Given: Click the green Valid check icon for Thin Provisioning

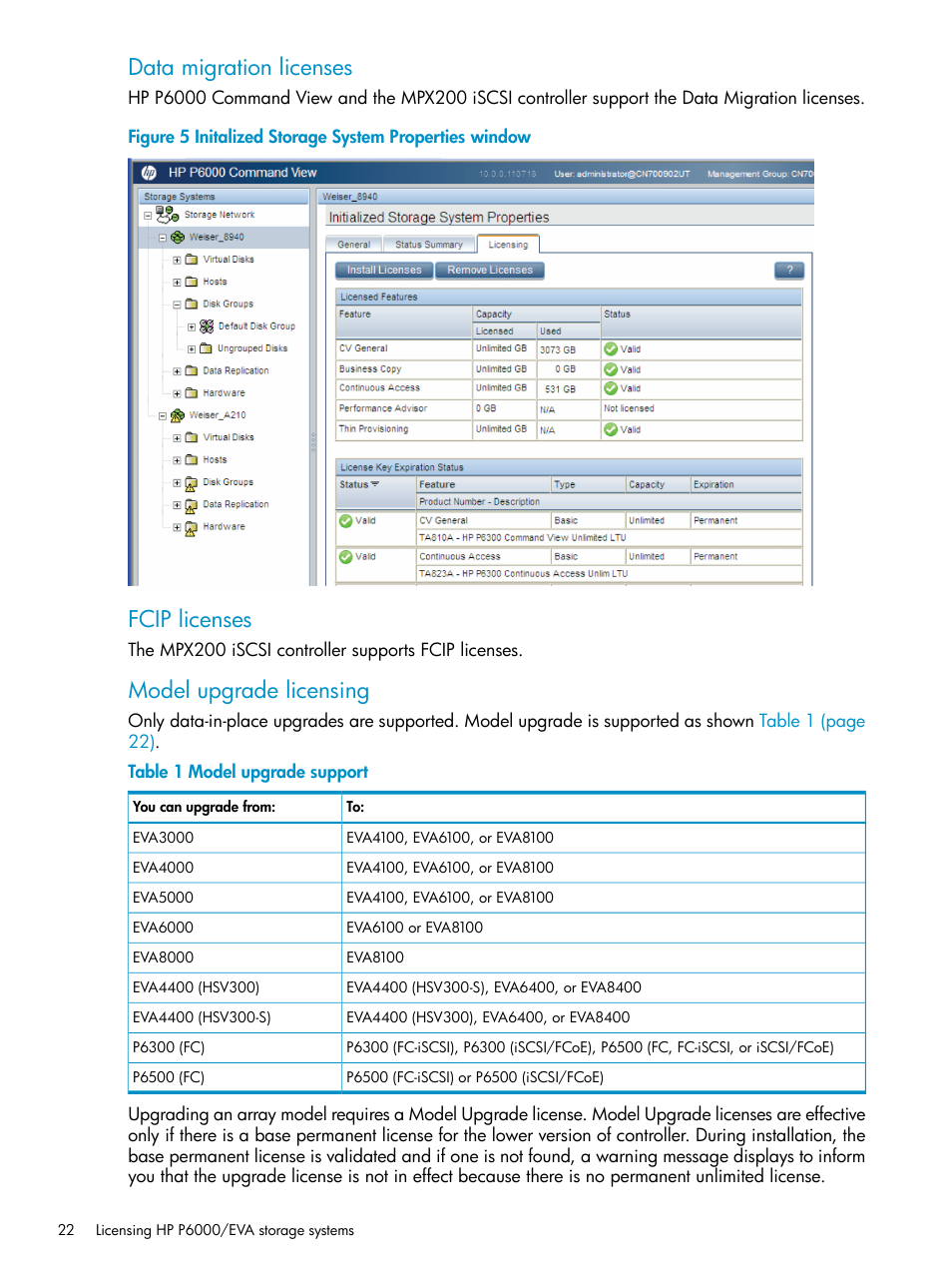Looking at the screenshot, I should point(611,430).
